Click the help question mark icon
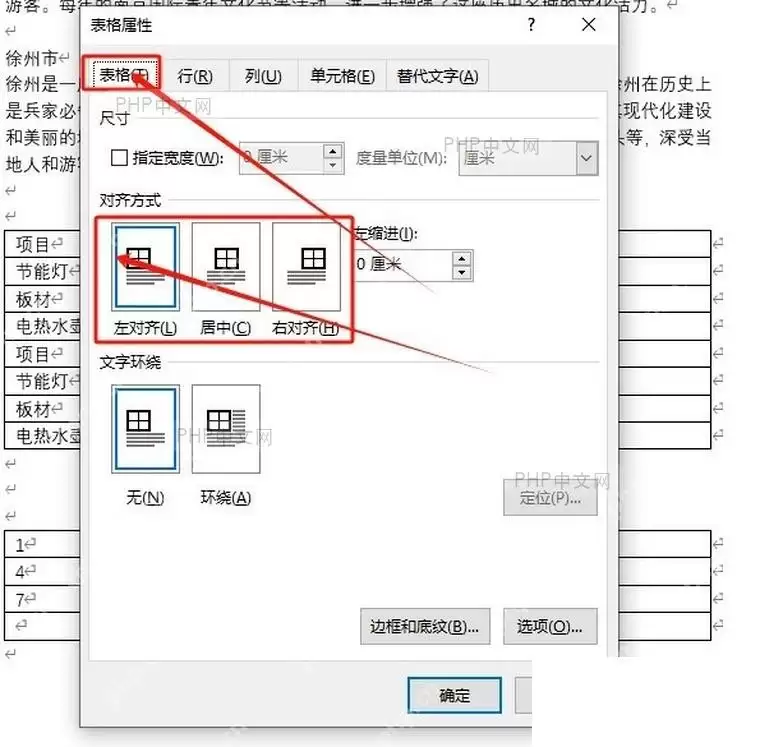The image size is (760, 747). 532,24
